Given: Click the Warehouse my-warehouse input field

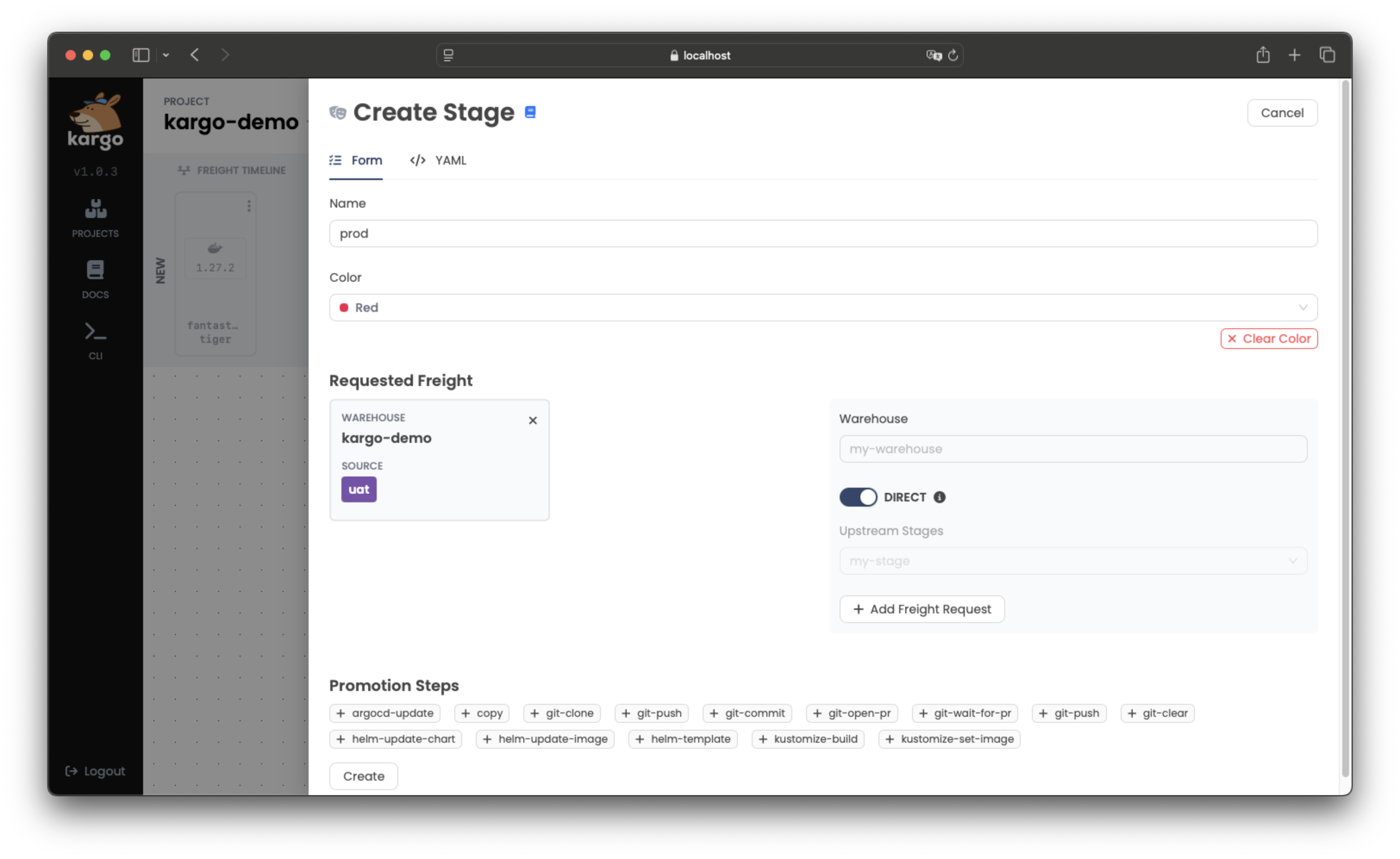Looking at the screenshot, I should [1072, 449].
